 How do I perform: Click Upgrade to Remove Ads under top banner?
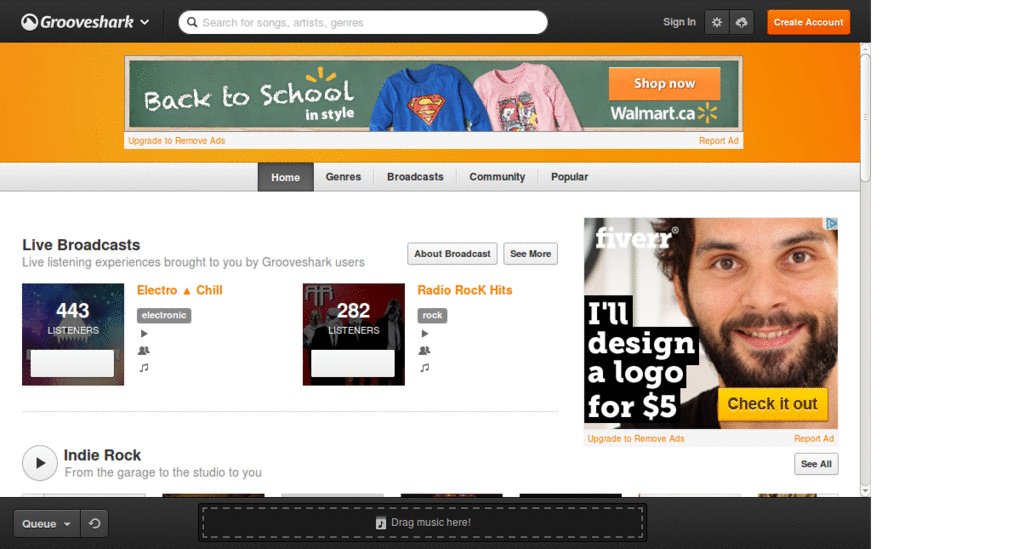pyautogui.click(x=176, y=140)
